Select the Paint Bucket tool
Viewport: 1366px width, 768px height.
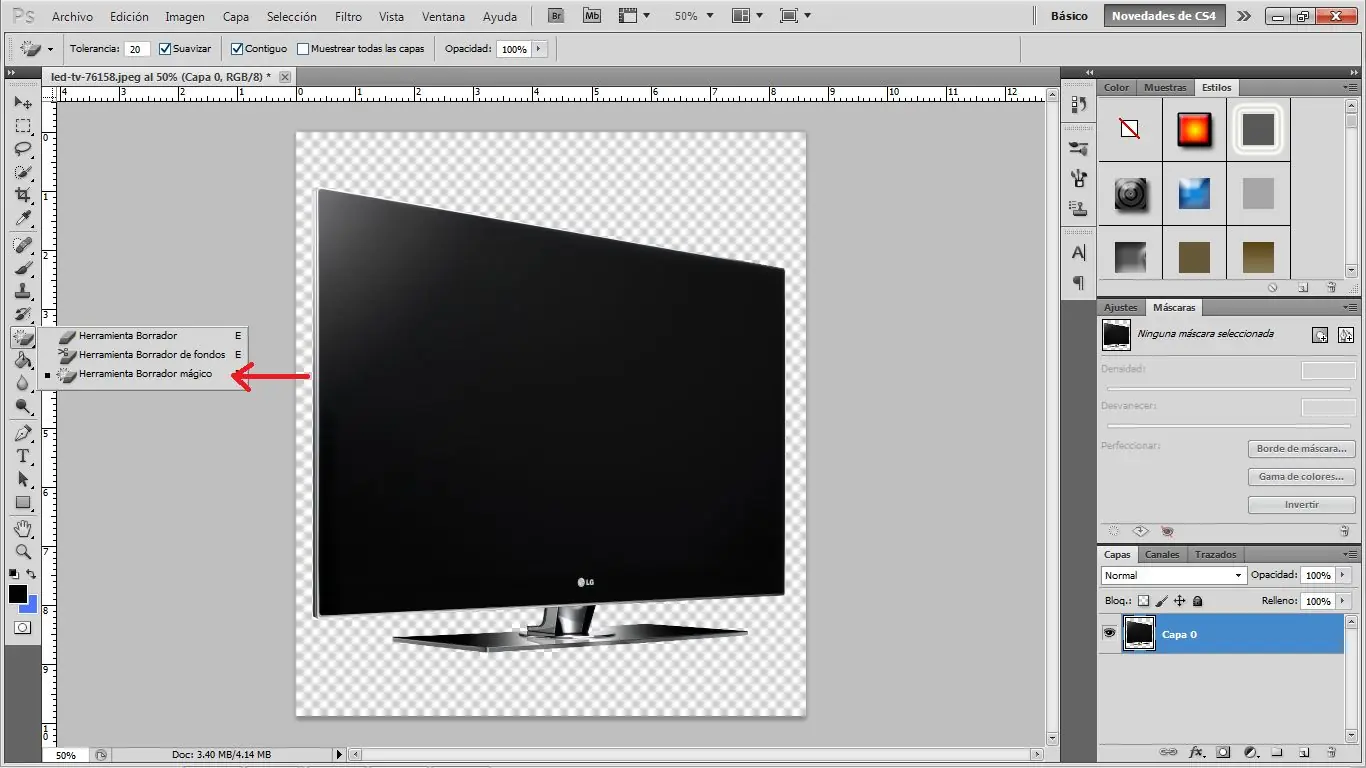(x=22, y=360)
